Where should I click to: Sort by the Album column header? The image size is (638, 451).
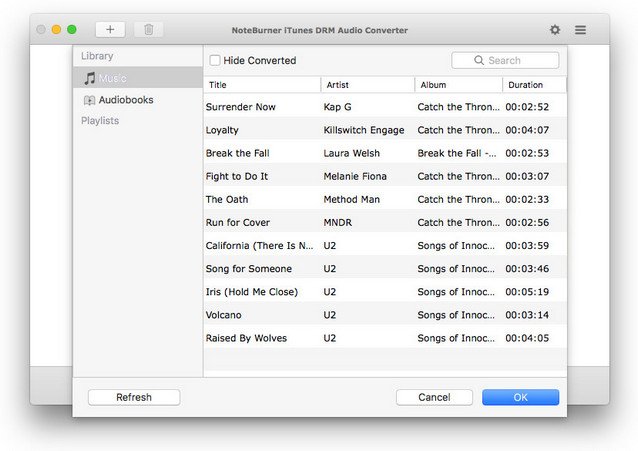point(459,85)
